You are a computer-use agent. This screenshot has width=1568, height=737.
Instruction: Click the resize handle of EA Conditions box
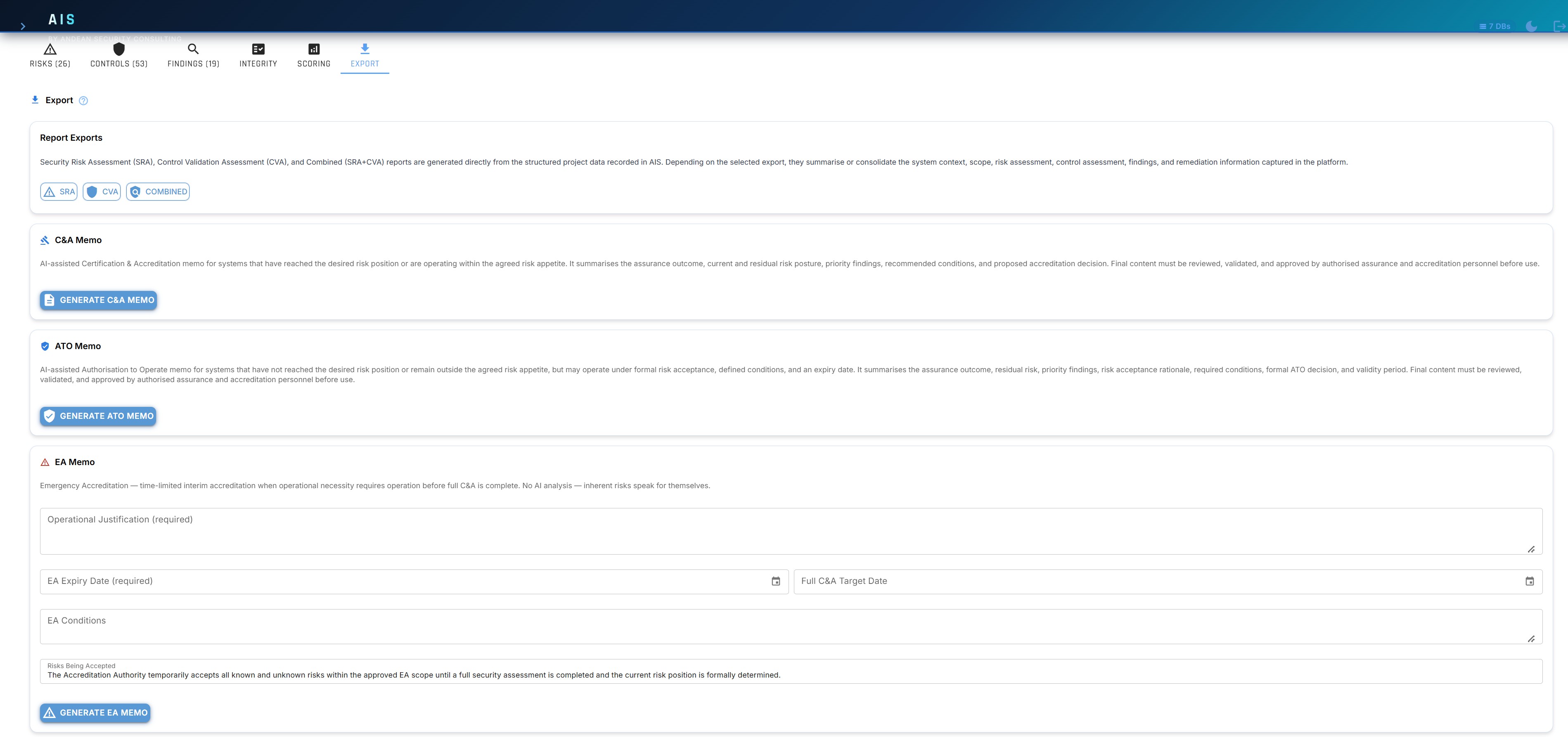point(1532,639)
